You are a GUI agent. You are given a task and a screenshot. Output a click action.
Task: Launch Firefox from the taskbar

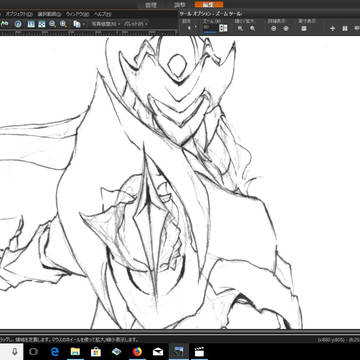click(x=137, y=352)
